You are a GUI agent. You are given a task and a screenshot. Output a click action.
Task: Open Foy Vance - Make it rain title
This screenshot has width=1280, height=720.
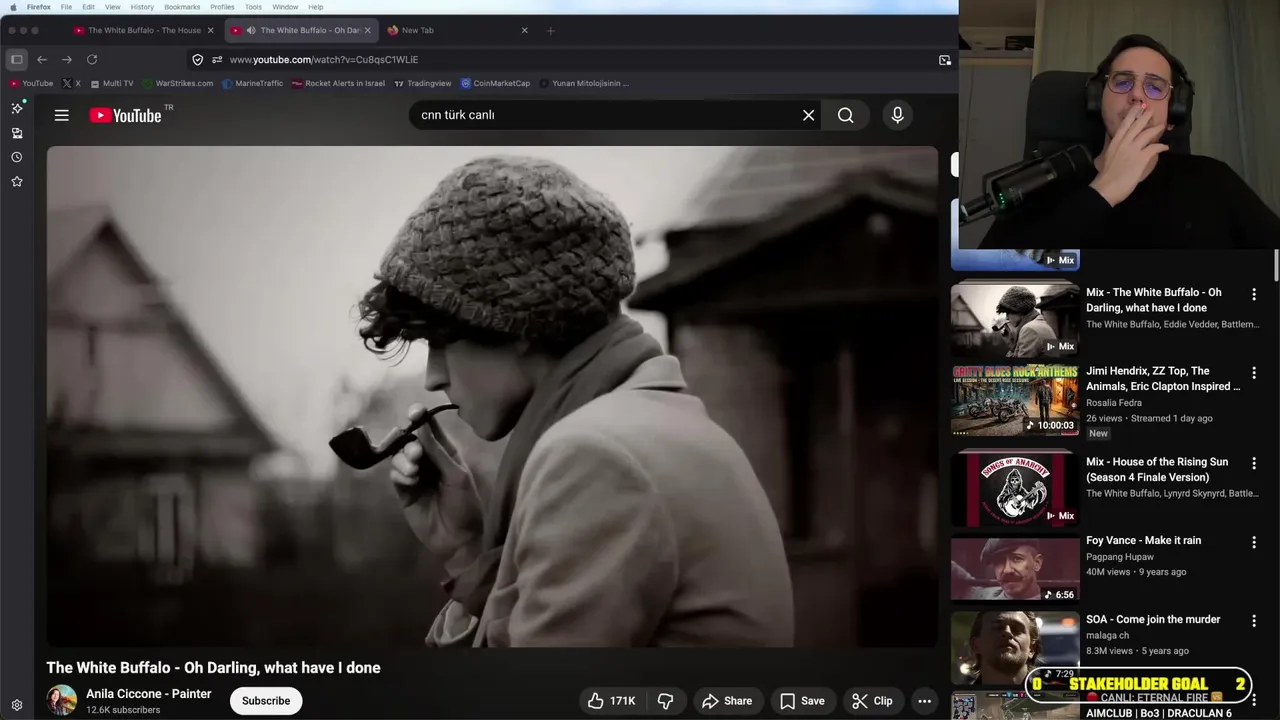coord(1144,541)
